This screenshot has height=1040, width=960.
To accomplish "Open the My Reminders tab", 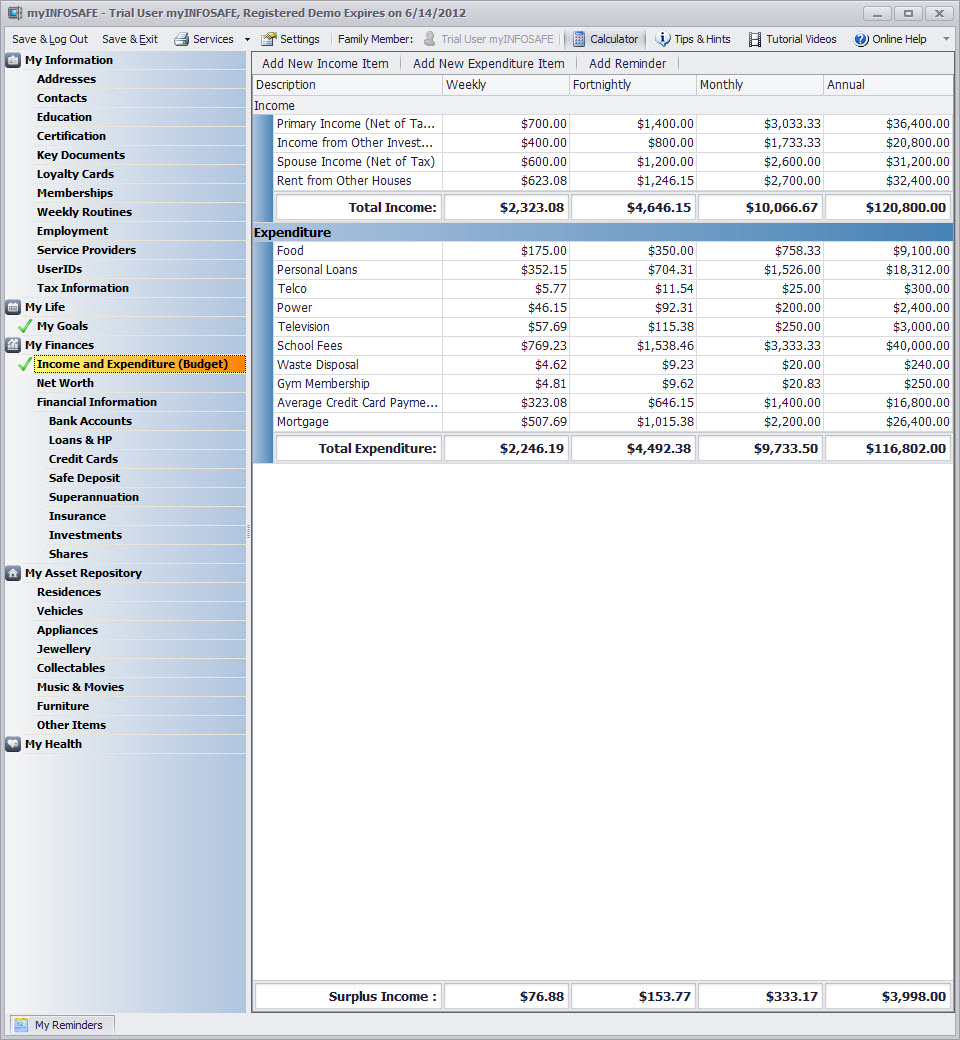I will (x=62, y=1024).
